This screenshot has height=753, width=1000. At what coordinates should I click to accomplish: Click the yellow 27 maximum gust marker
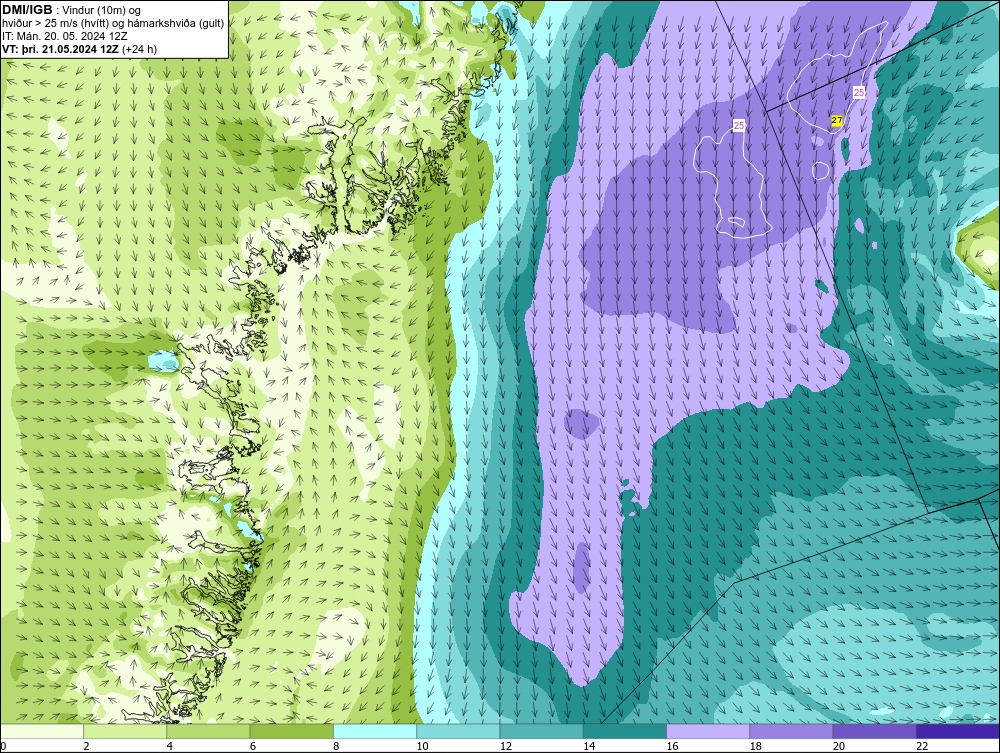pos(837,121)
